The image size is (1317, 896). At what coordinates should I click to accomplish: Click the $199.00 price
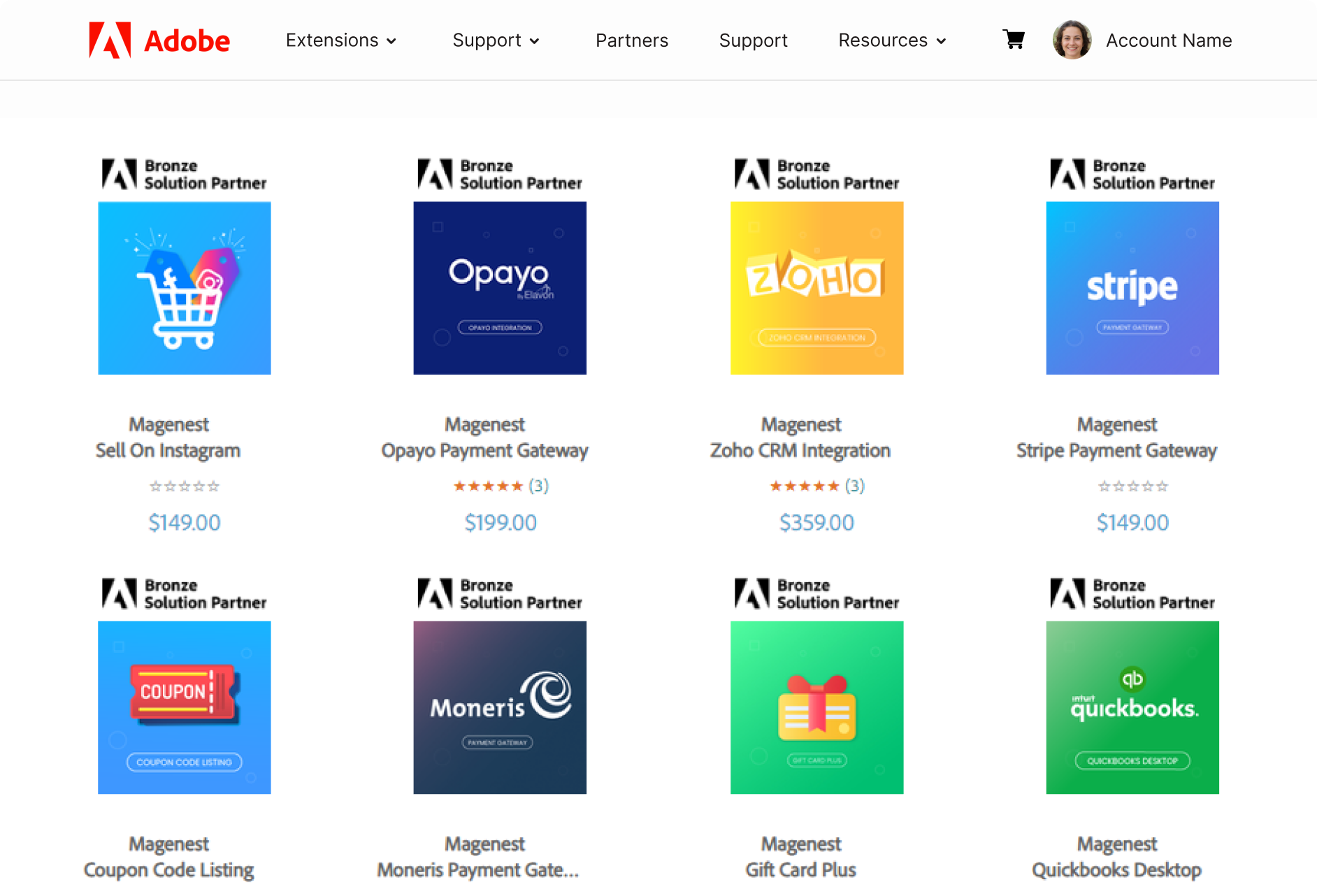click(501, 523)
